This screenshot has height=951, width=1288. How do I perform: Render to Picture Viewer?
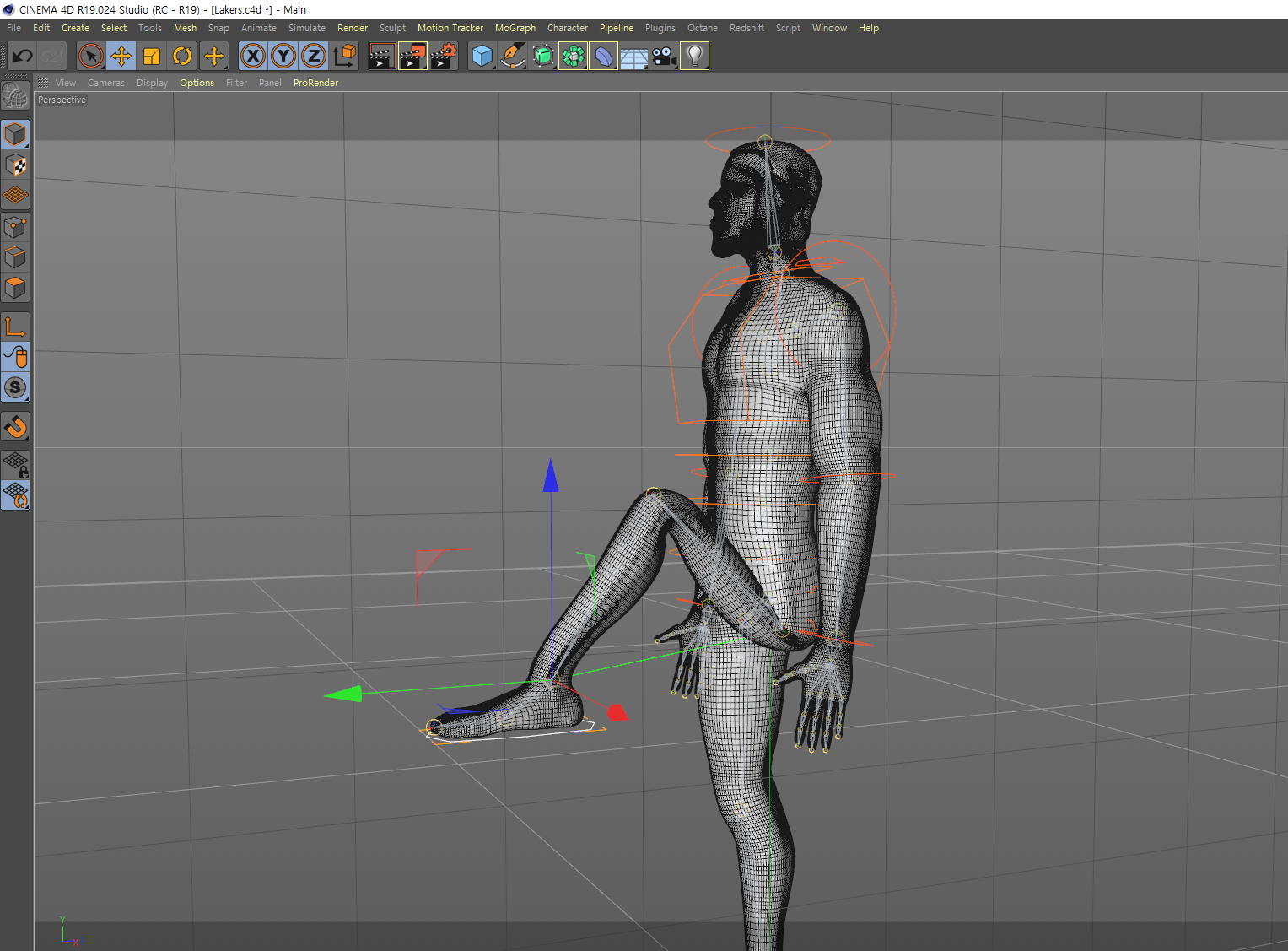[412, 57]
